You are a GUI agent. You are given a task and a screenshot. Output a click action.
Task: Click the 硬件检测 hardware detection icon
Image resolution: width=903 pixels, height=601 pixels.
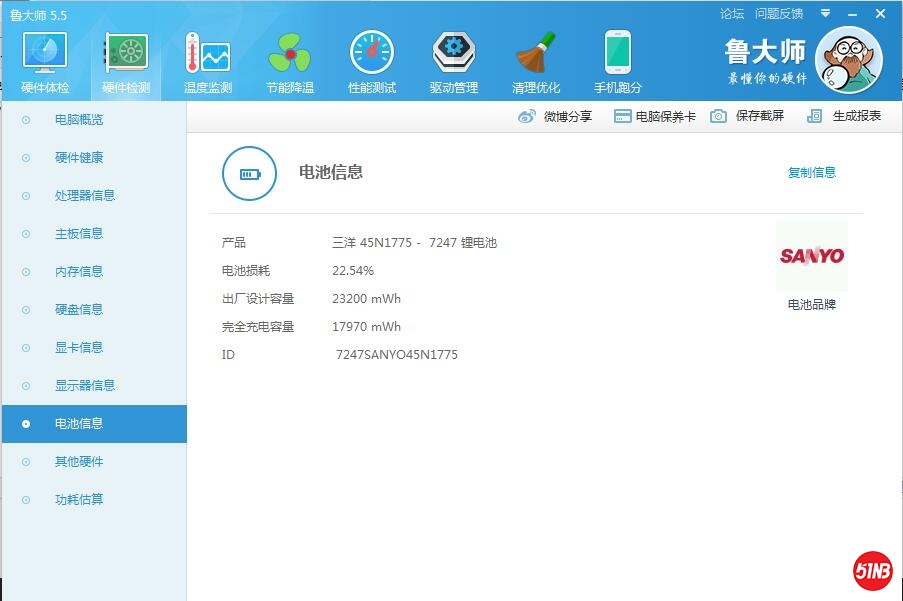pos(126,53)
